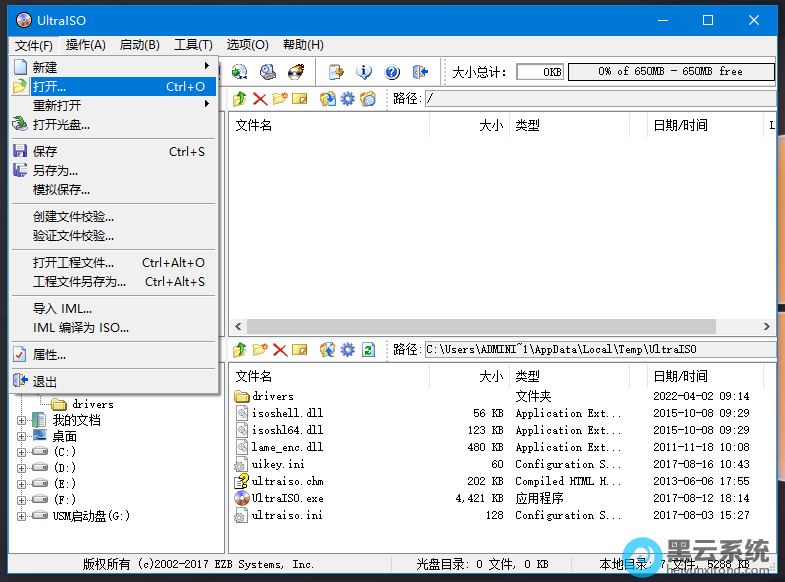Click the blue question mark help icon
The image size is (785, 582).
[392, 72]
